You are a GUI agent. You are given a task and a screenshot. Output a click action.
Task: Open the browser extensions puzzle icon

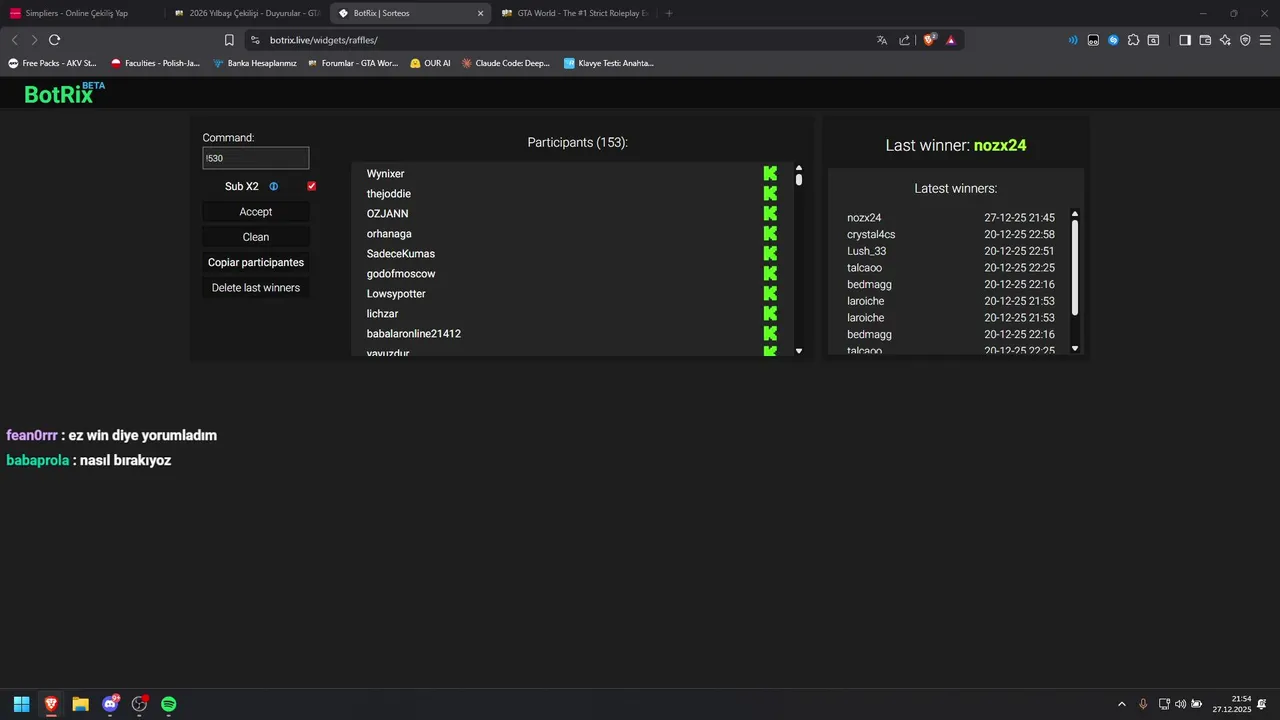coord(1133,40)
